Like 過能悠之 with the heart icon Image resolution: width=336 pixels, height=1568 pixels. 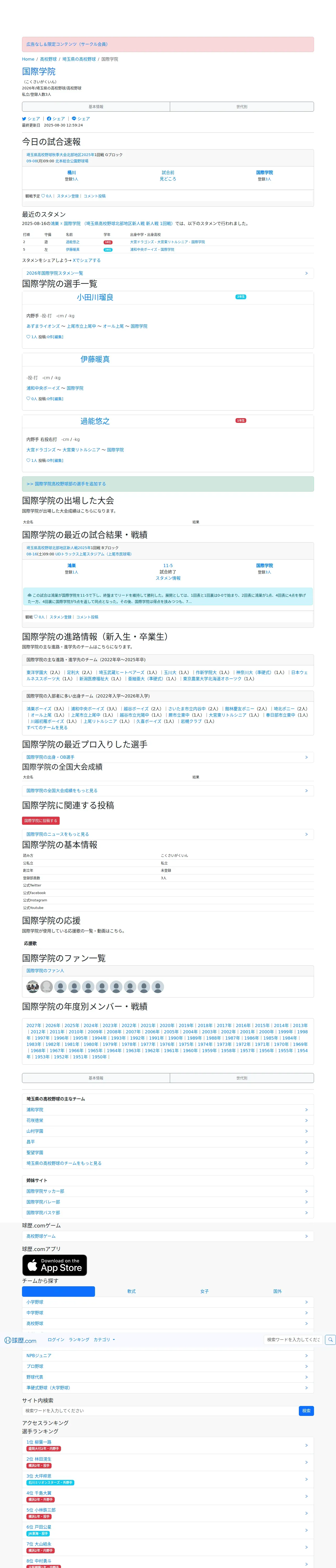[x=28, y=460]
